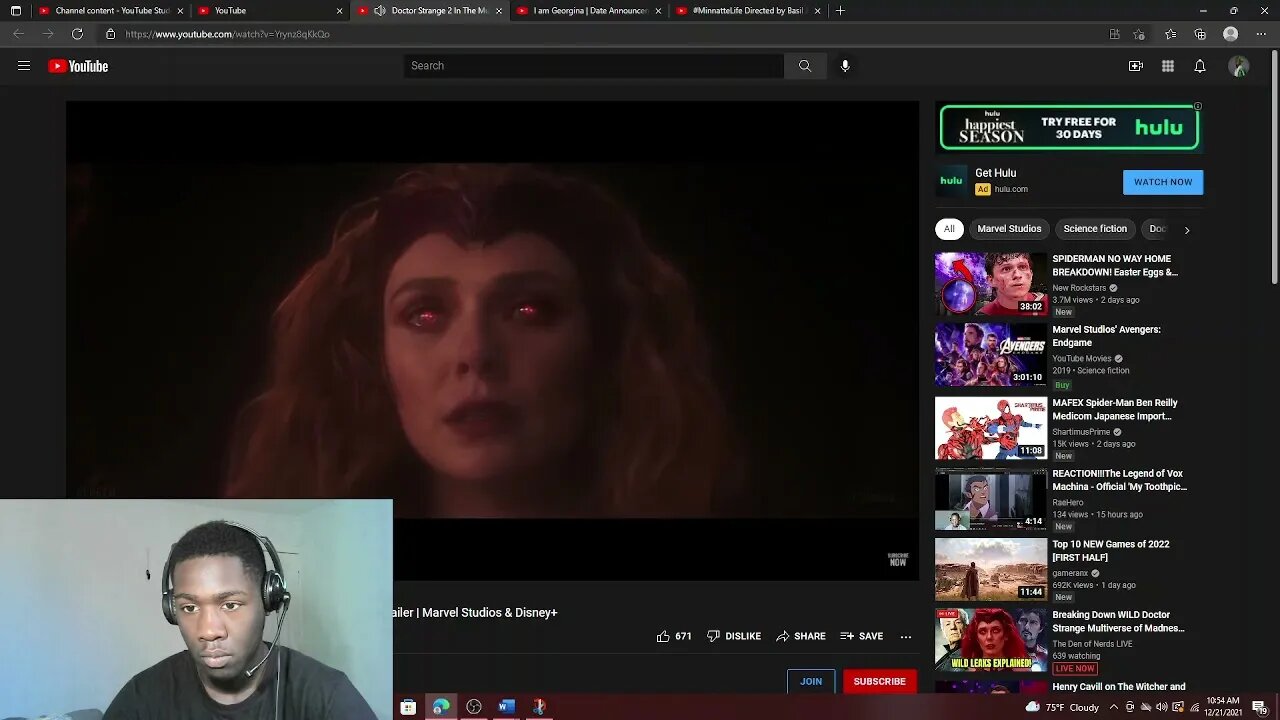This screenshot has width=1280, height=720.
Task: Open Microsoft Store taskbar icon
Action: (x=408, y=707)
